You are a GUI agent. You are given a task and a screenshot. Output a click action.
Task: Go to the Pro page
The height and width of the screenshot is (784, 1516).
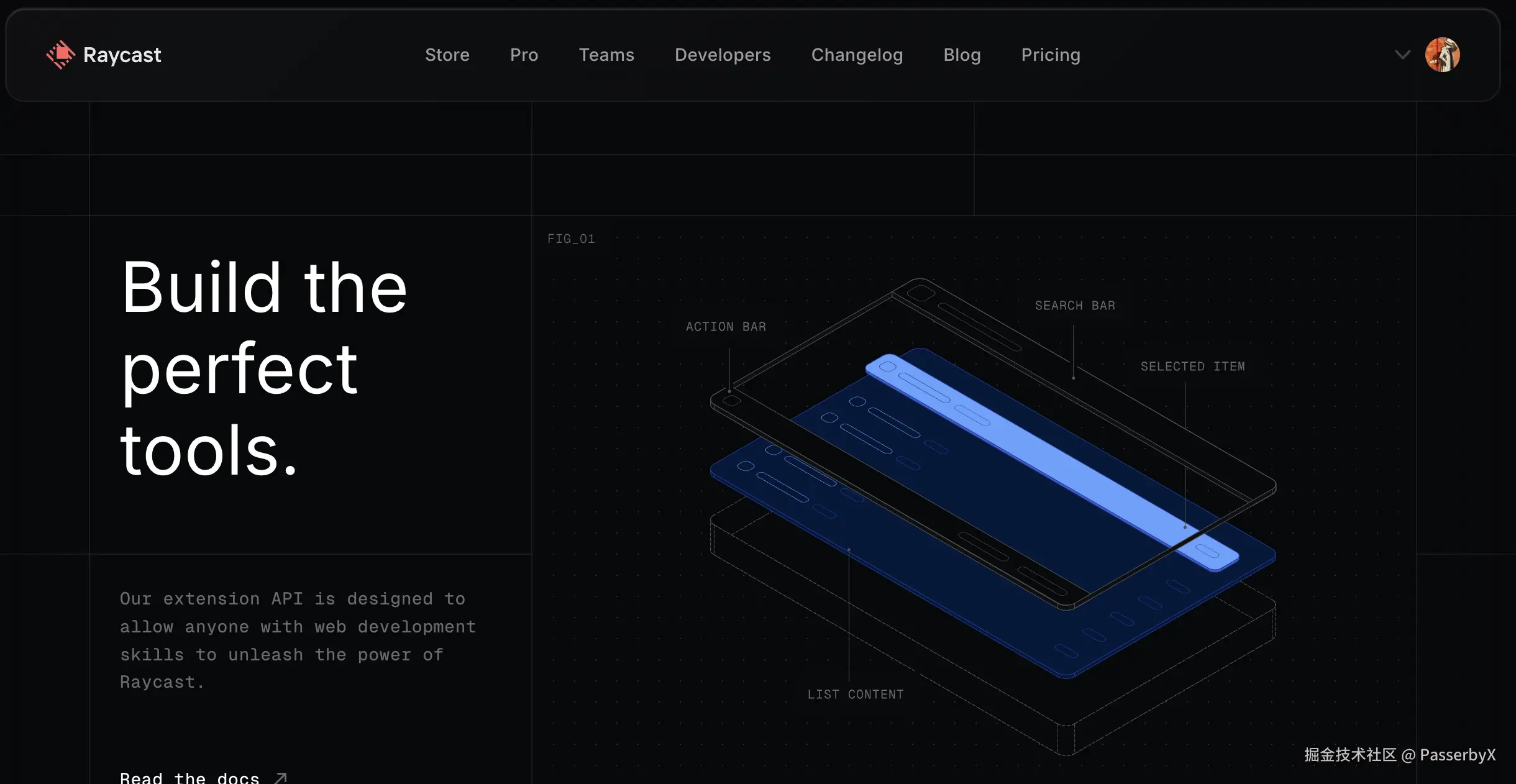tap(524, 55)
